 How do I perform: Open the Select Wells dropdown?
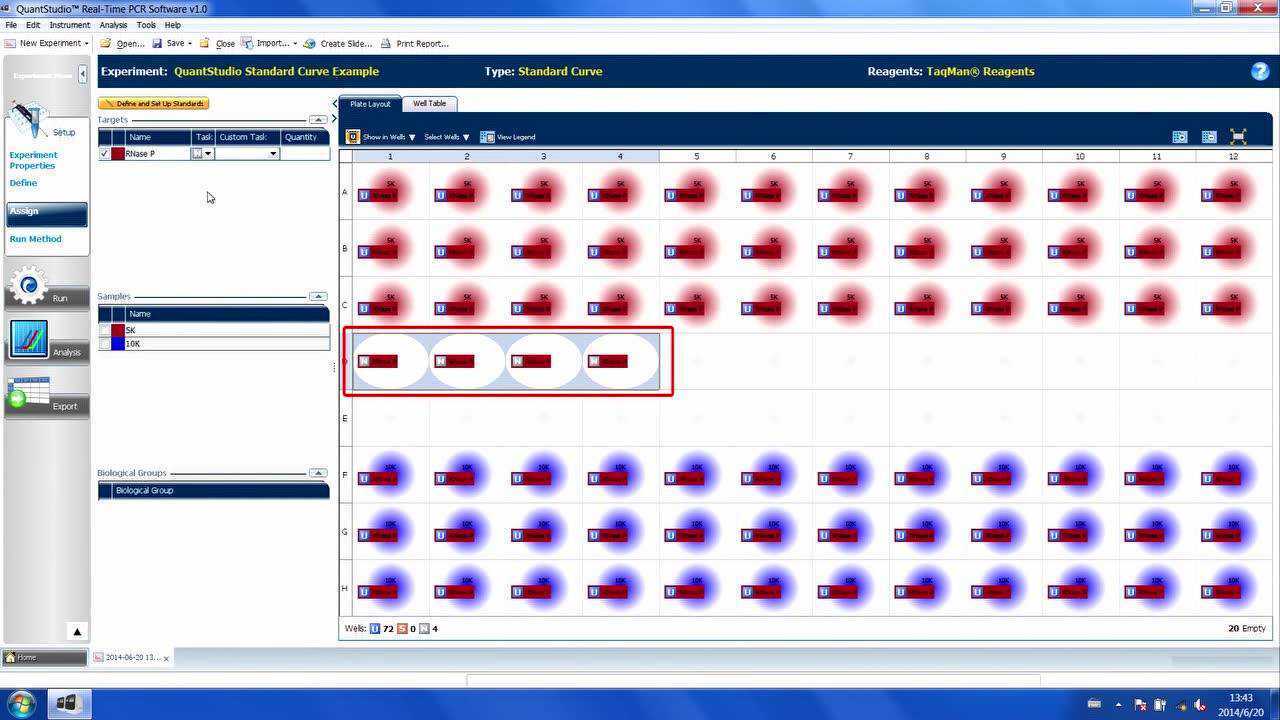click(446, 137)
